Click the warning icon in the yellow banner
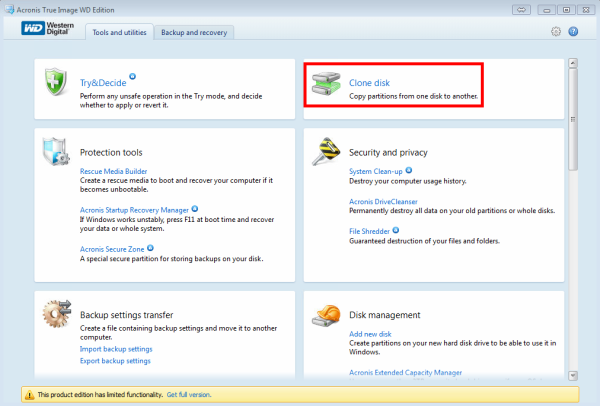The width and height of the screenshot is (600, 406). pyautogui.click(x=29, y=395)
